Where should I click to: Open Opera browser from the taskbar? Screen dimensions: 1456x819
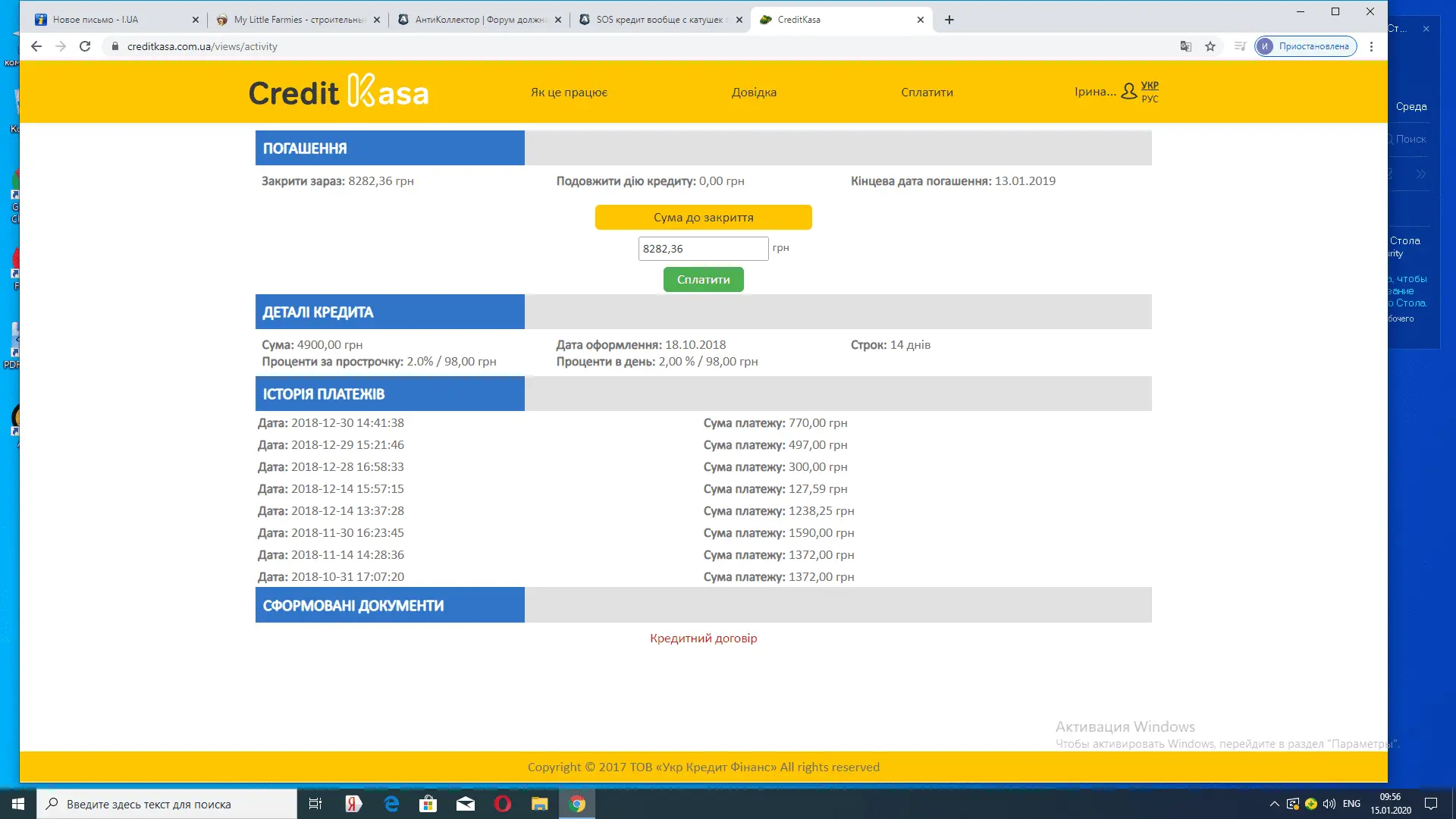click(502, 804)
